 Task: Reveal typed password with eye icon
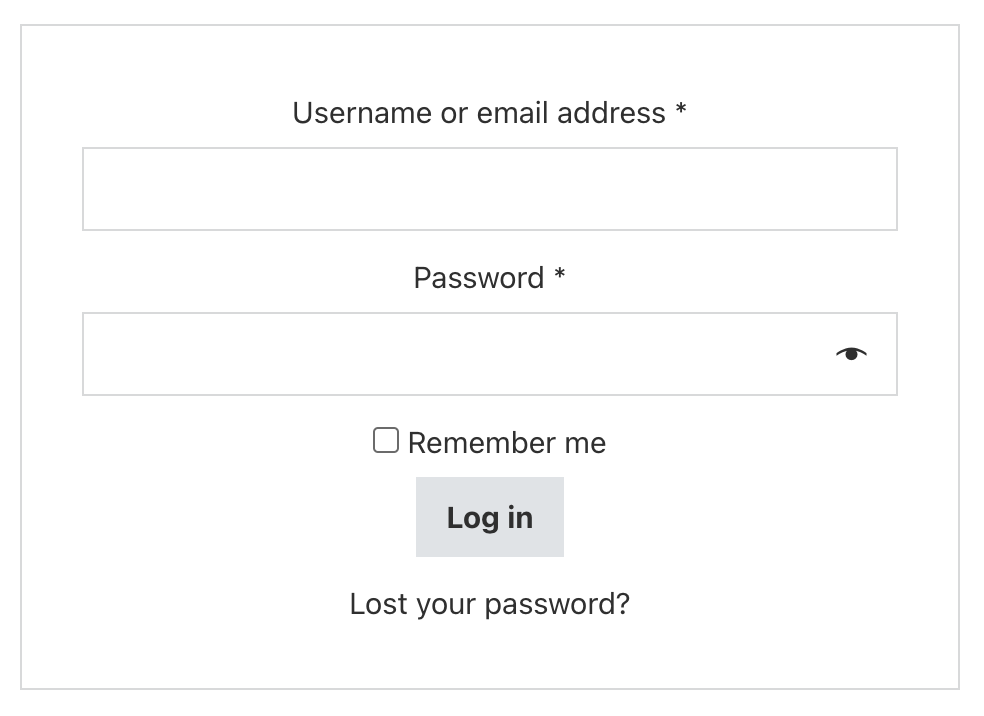851,355
